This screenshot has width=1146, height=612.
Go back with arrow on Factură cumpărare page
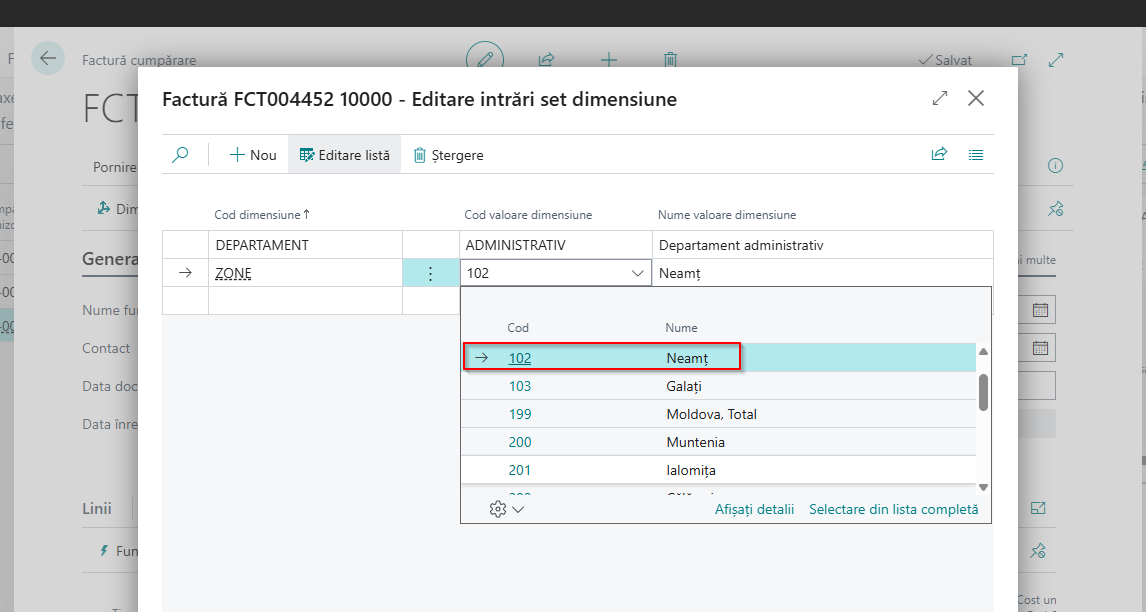click(x=48, y=58)
